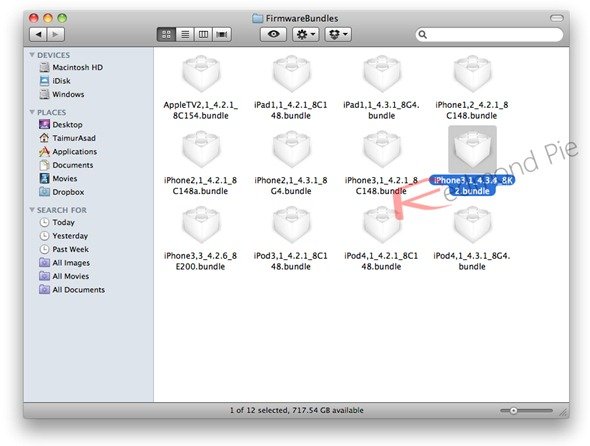This screenshot has height=446, width=590.
Task: Open Desktop in the sidebar
Action: click(x=61, y=125)
